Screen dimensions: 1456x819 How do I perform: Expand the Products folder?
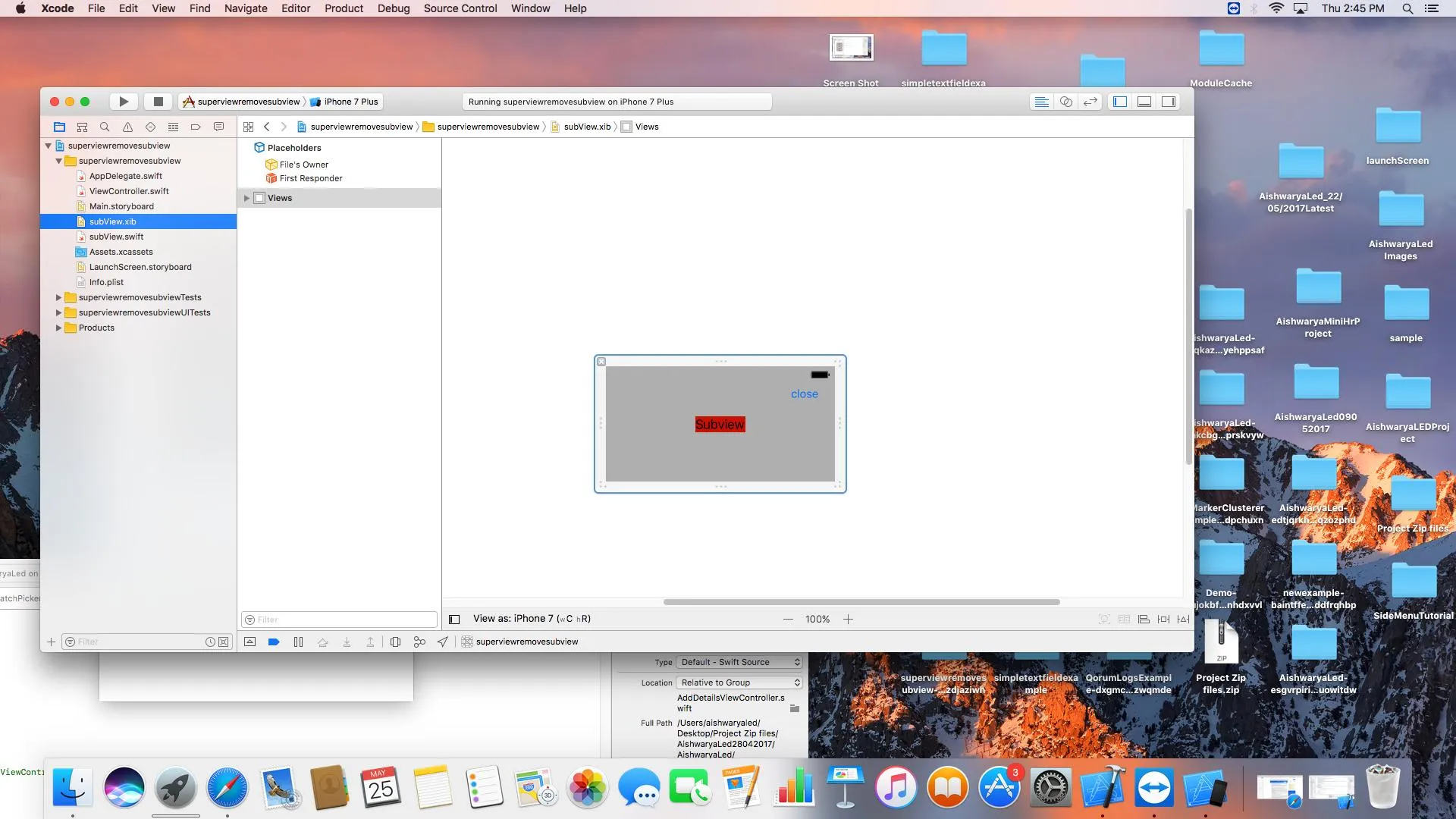click(58, 328)
